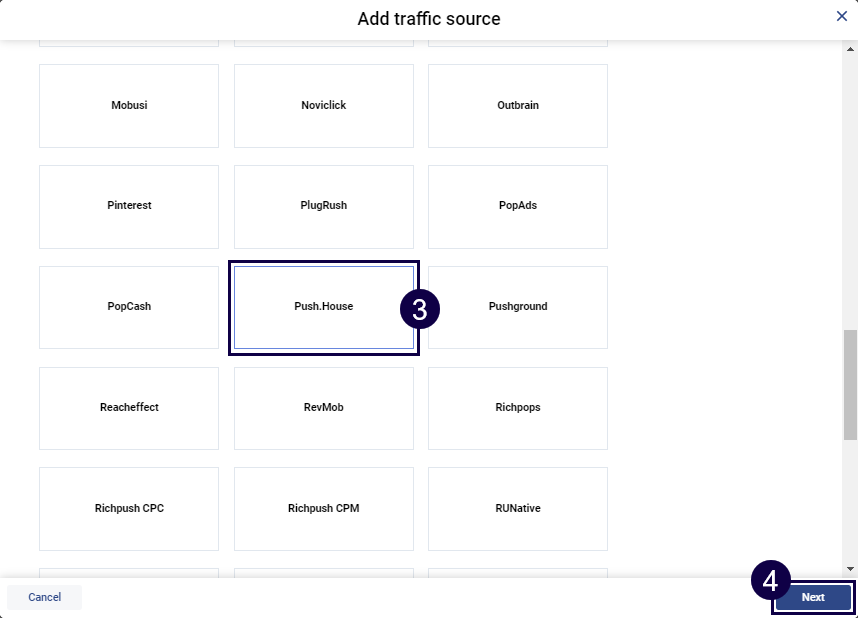Choose RUNative from the list
This screenshot has height=618, width=858.
click(x=517, y=509)
